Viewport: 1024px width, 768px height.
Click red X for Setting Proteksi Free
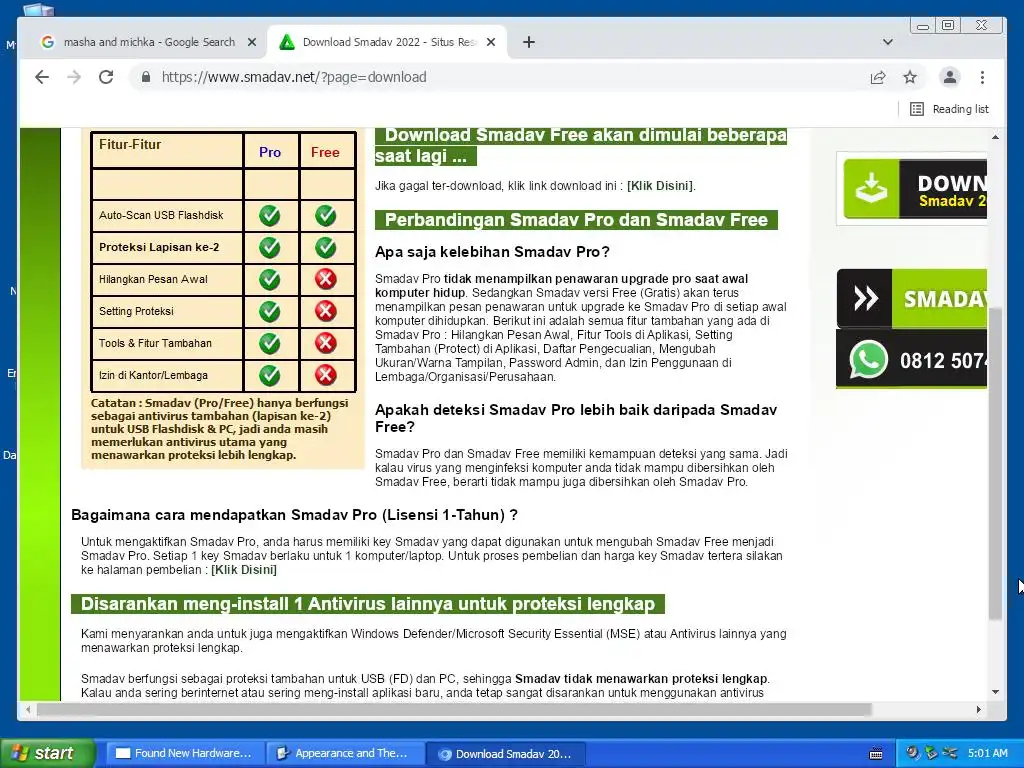coord(325,312)
